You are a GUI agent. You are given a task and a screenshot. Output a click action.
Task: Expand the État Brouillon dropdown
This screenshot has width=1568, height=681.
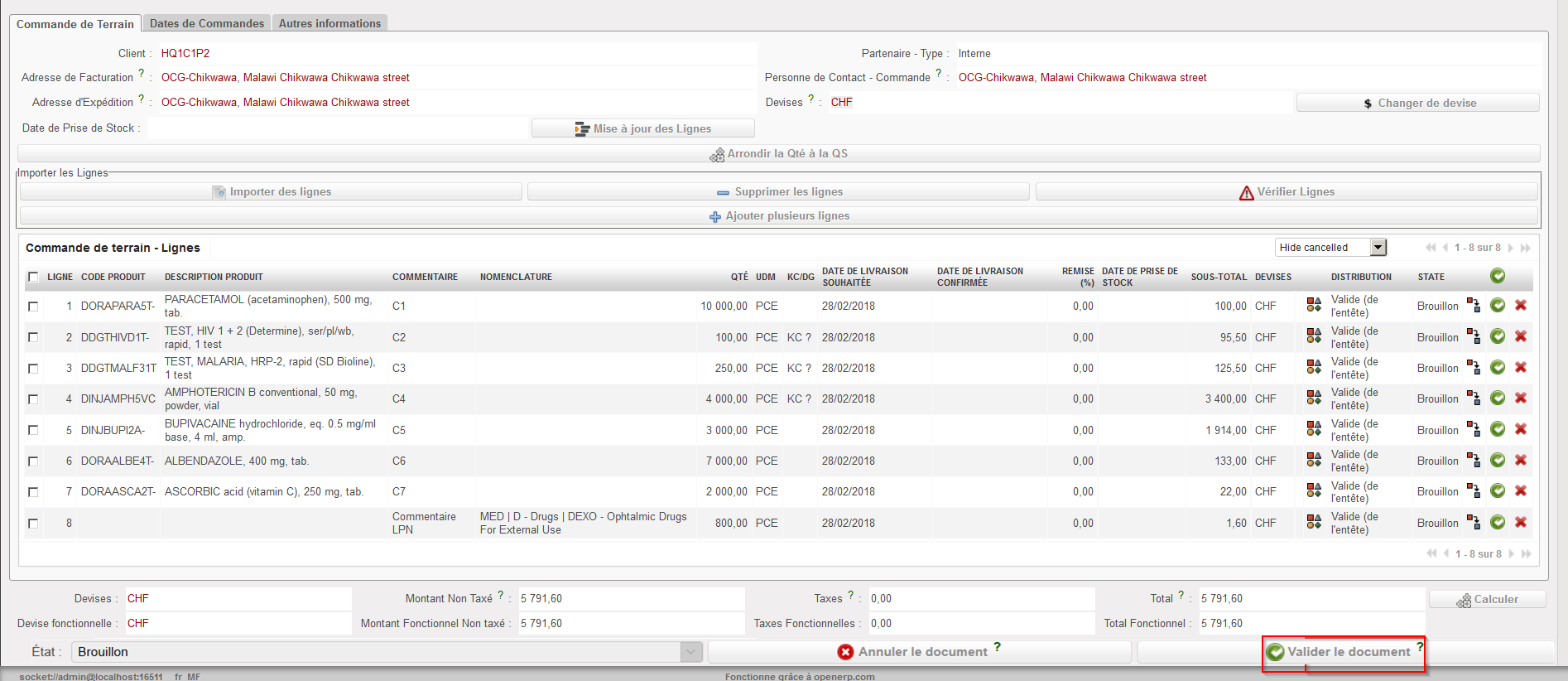pos(691,652)
